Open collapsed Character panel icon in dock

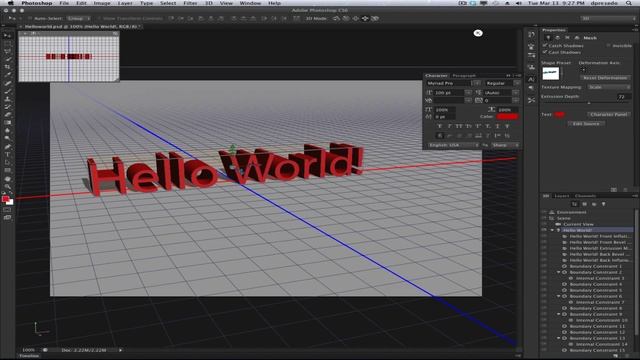[531, 79]
